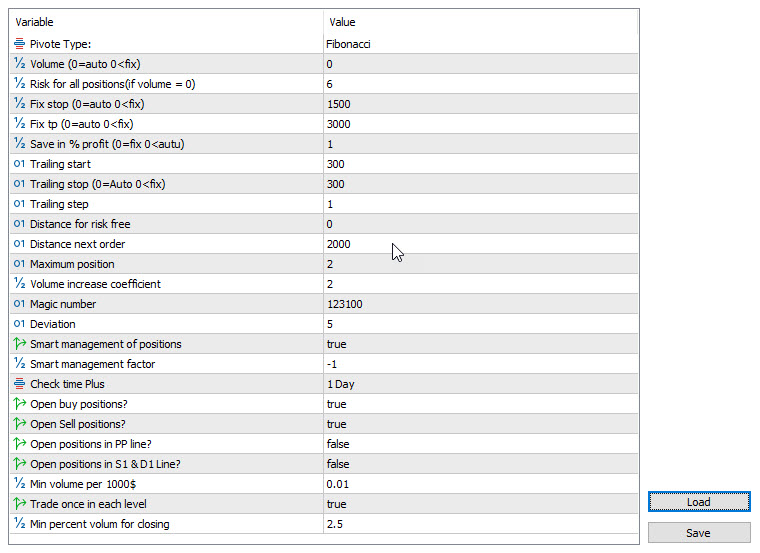Image resolution: width=760 pixels, height=553 pixels.
Task: Click the enum icon beside Check time Plus
Action: [x=20, y=384]
